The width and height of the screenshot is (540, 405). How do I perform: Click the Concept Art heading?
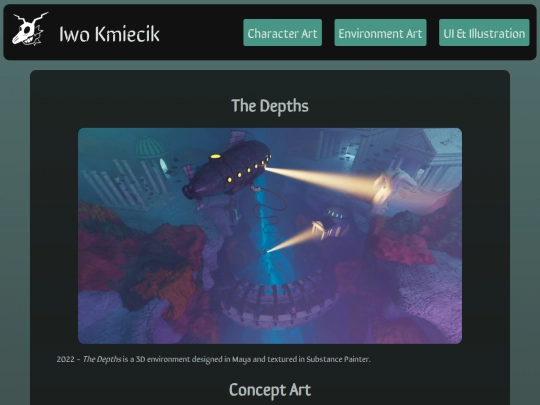(270, 390)
